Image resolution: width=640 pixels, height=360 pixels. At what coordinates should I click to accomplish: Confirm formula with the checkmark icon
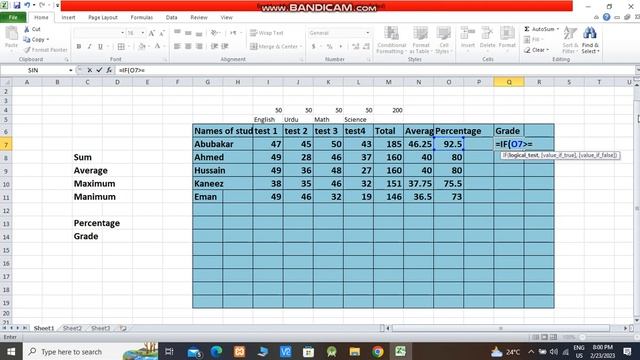99,70
